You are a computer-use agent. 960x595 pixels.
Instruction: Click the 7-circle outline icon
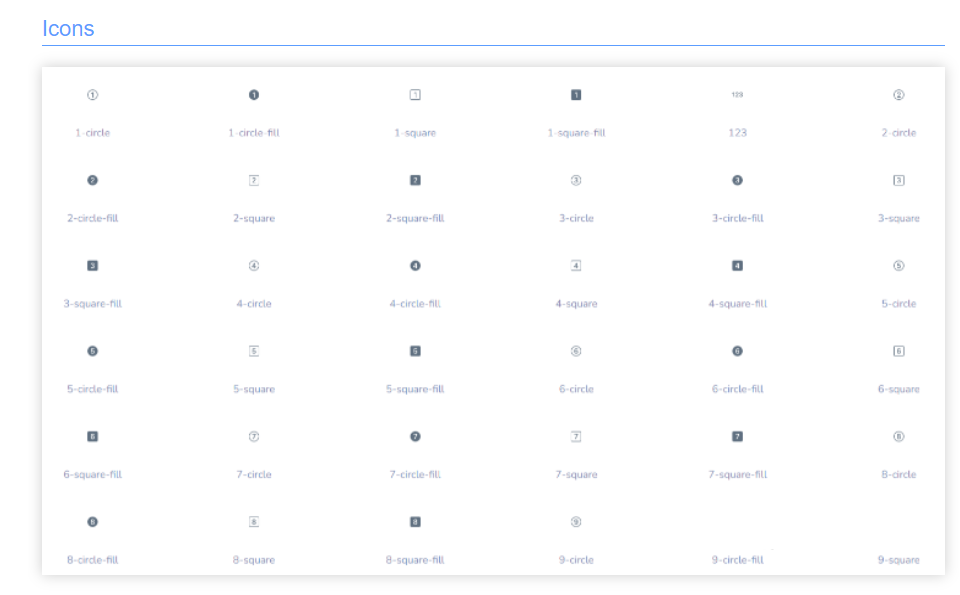click(x=254, y=436)
